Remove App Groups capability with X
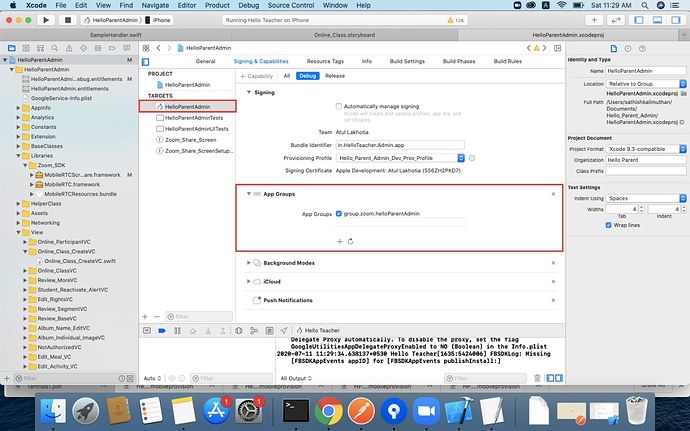 553,194
